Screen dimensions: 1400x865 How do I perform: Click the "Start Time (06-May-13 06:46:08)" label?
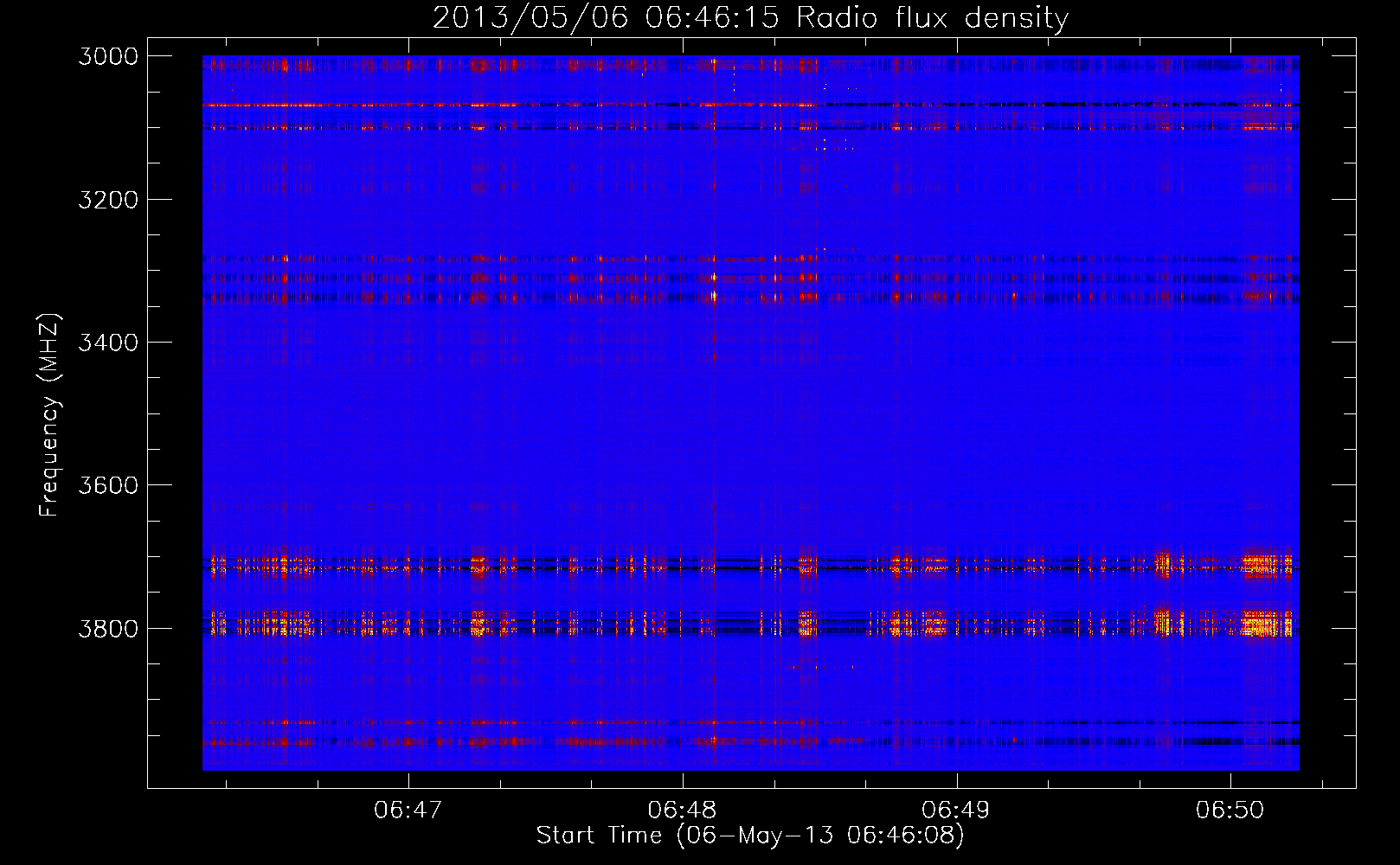point(750,835)
